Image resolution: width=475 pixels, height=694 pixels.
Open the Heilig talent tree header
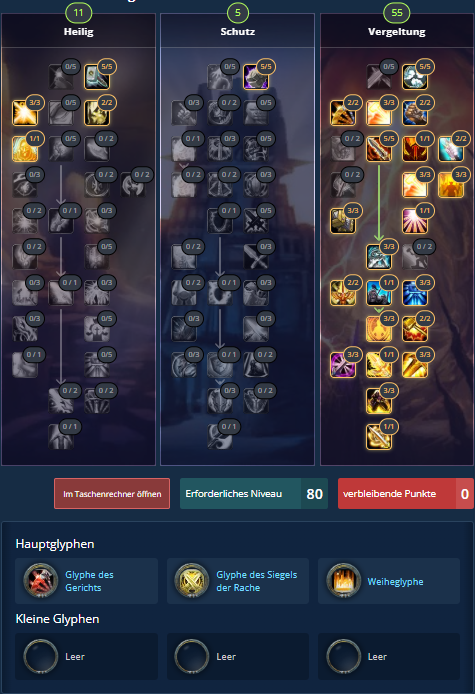pyautogui.click(x=78, y=31)
